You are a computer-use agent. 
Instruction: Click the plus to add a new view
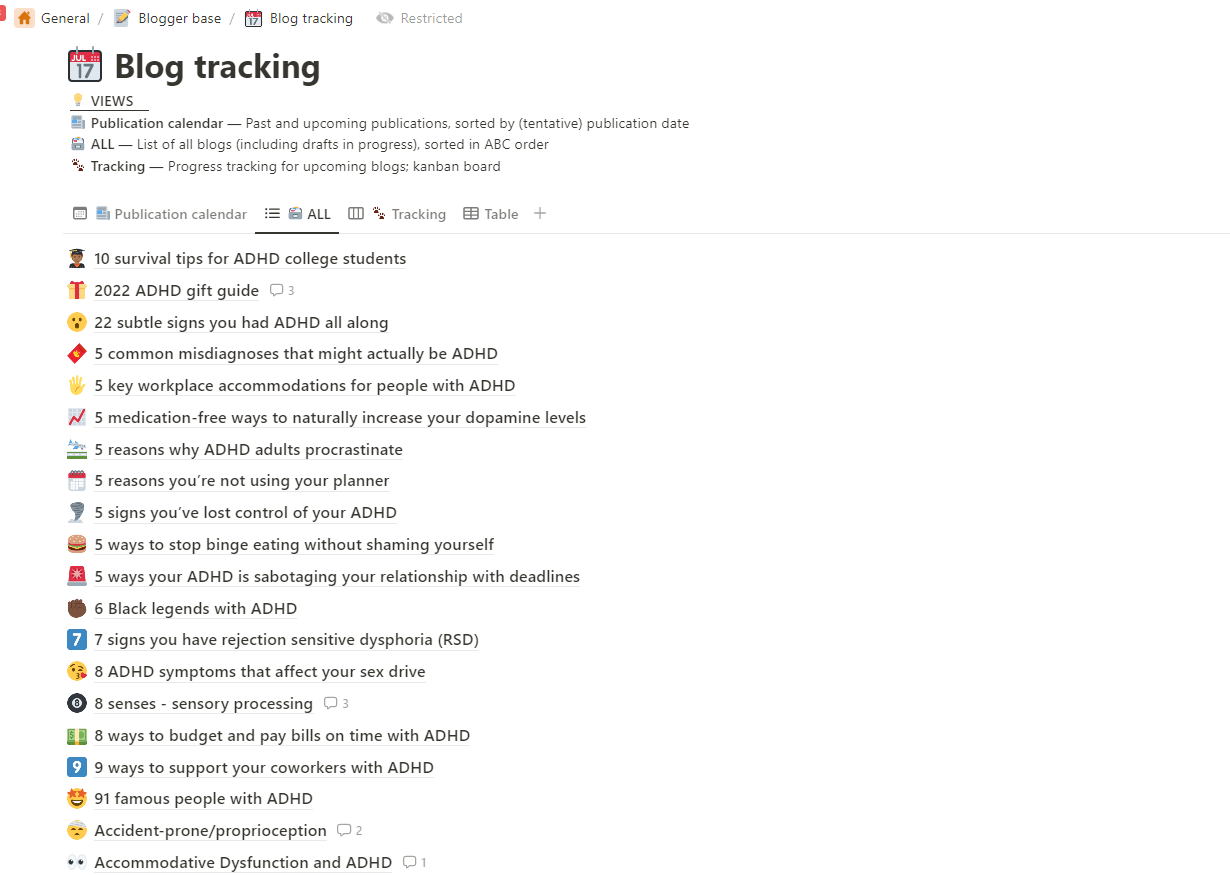pos(539,213)
